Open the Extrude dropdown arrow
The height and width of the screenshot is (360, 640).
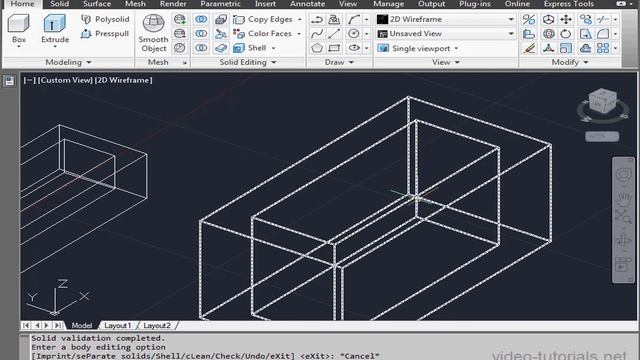(x=55, y=47)
